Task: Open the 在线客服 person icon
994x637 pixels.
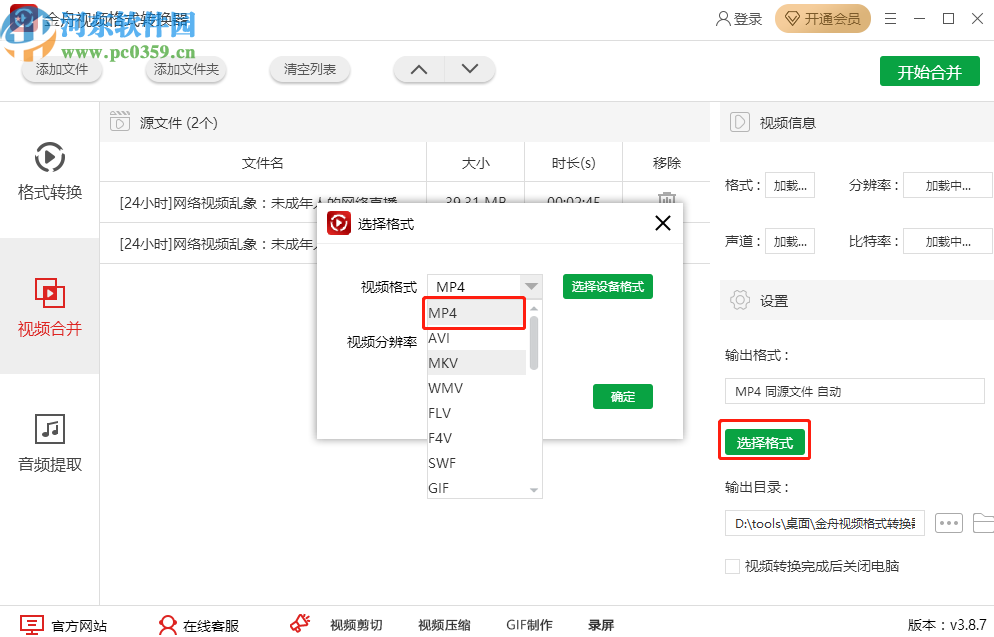Action: pos(167,625)
